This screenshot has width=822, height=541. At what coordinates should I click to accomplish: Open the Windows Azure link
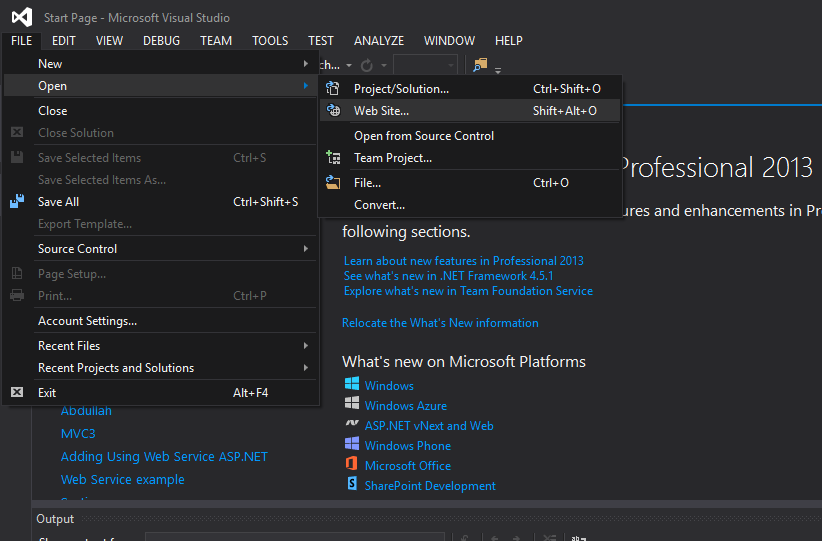[x=406, y=405]
